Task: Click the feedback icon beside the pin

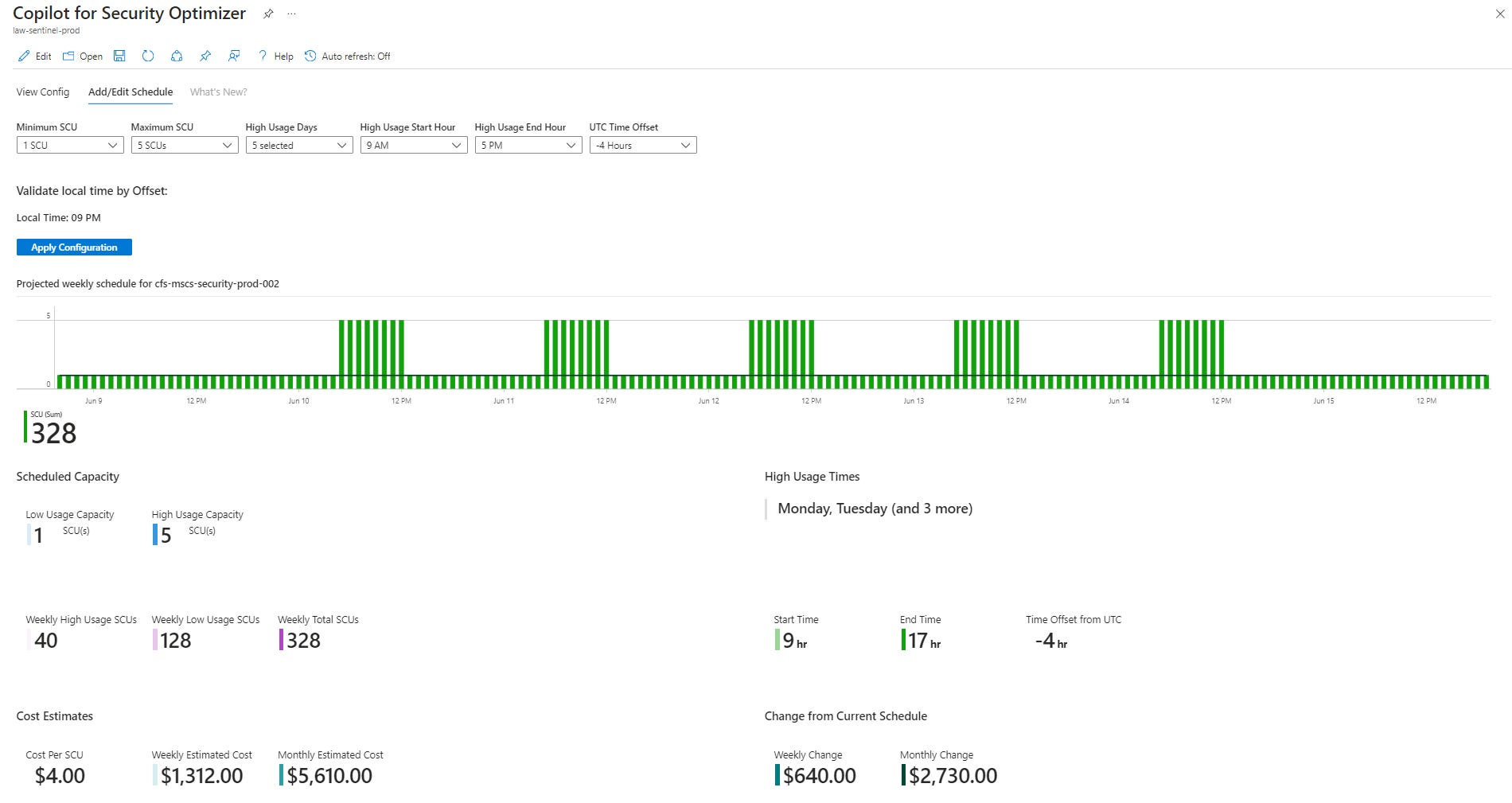Action: click(233, 56)
